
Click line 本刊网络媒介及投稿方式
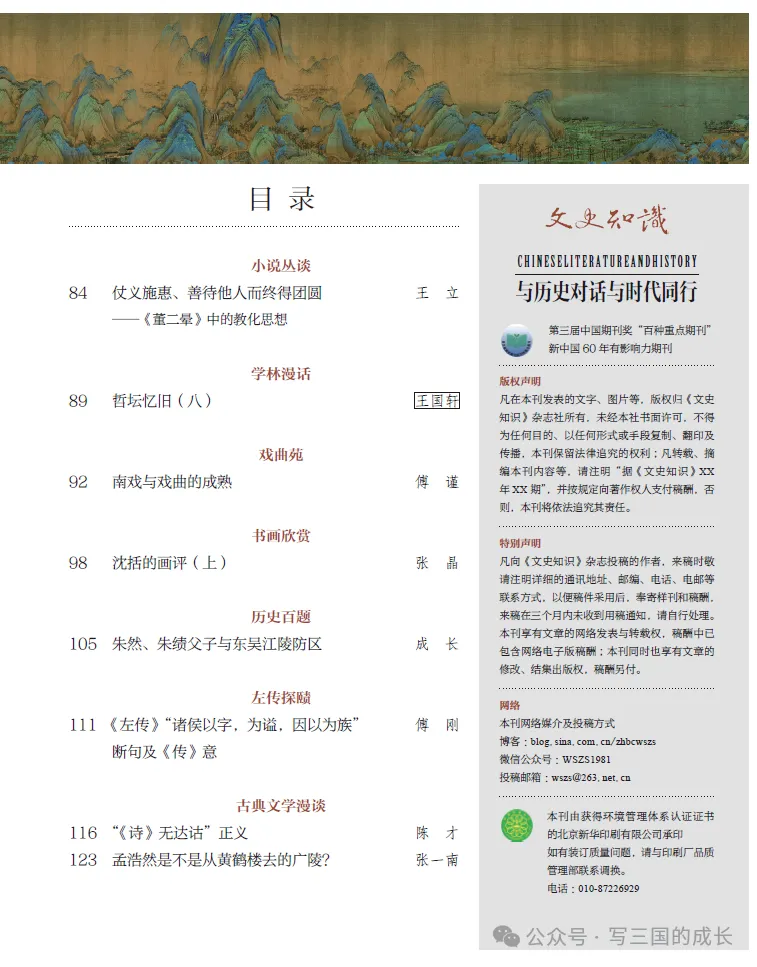click(557, 723)
